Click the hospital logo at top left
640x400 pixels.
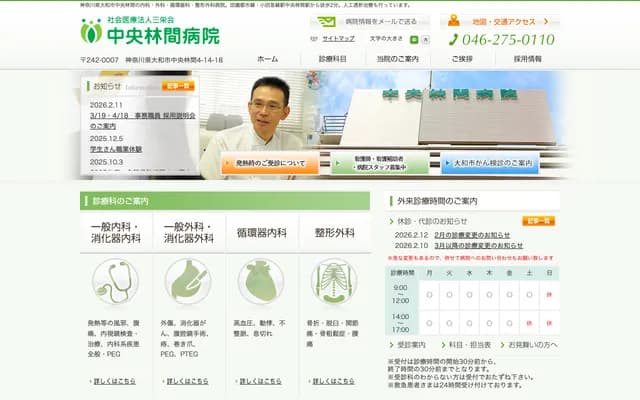click(x=150, y=32)
